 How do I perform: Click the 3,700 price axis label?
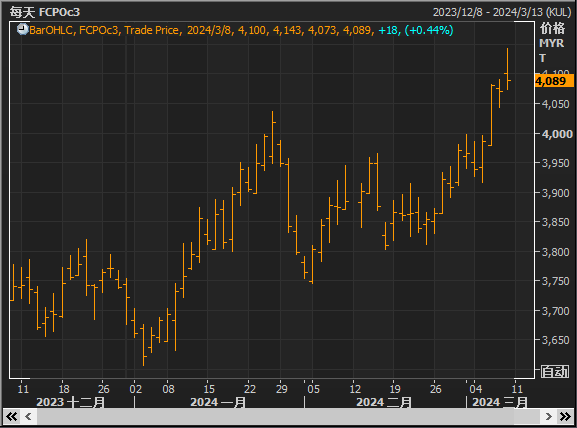click(x=556, y=311)
